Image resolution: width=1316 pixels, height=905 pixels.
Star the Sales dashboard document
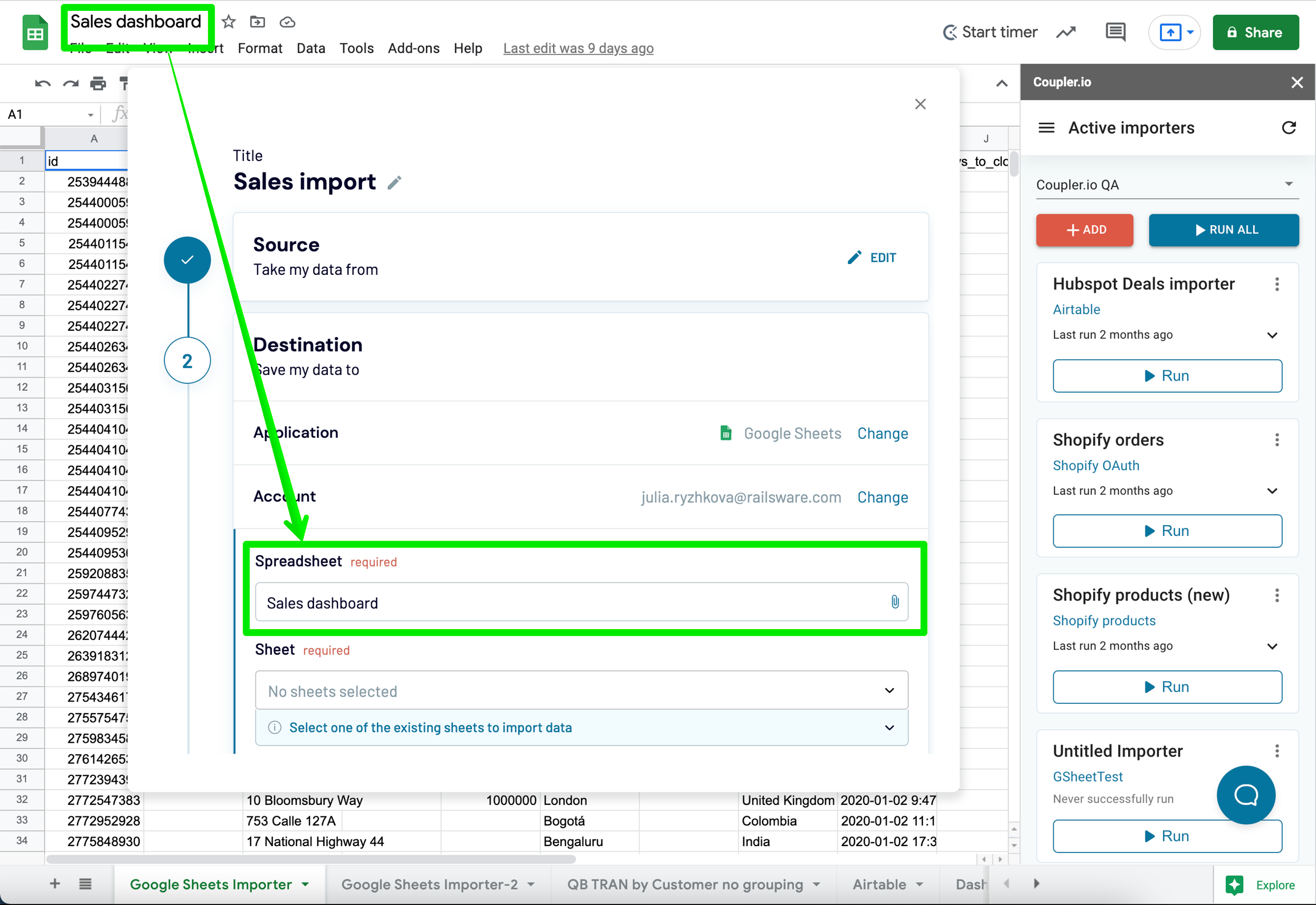click(x=228, y=22)
